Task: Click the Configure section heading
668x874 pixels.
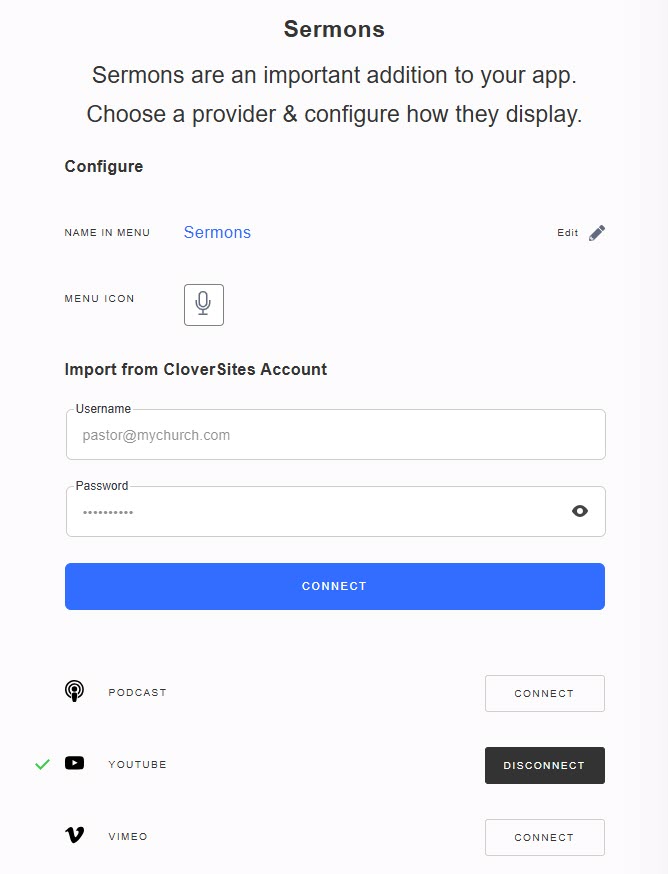Action: (x=104, y=167)
